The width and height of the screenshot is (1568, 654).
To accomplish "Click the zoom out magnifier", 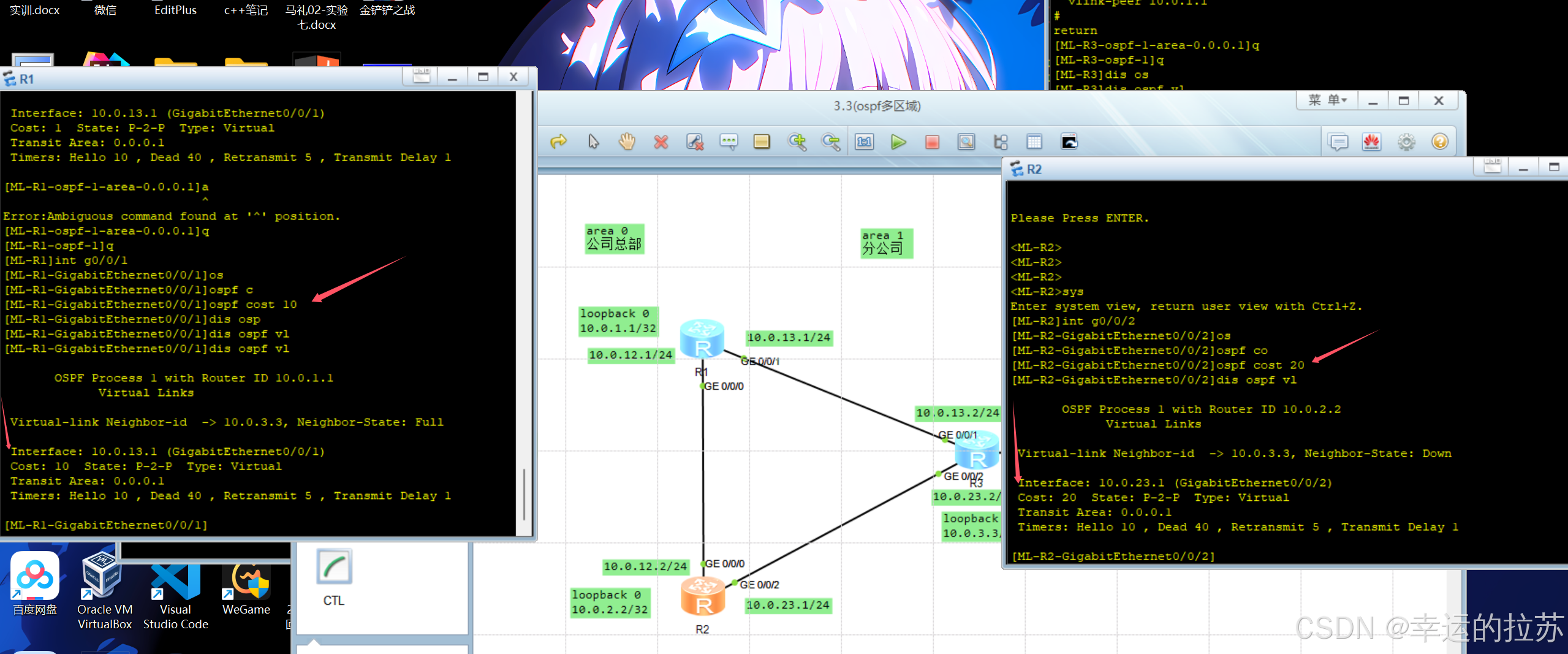I will (830, 142).
